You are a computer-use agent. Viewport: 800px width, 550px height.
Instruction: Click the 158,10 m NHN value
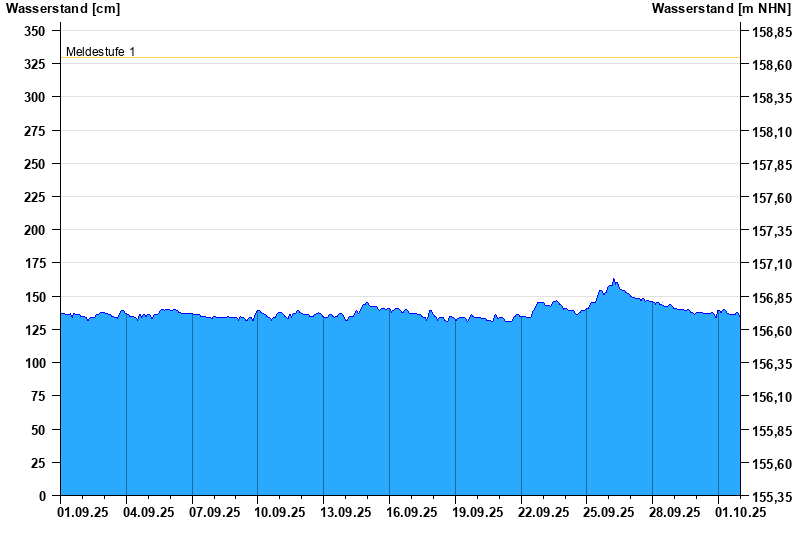click(x=772, y=132)
